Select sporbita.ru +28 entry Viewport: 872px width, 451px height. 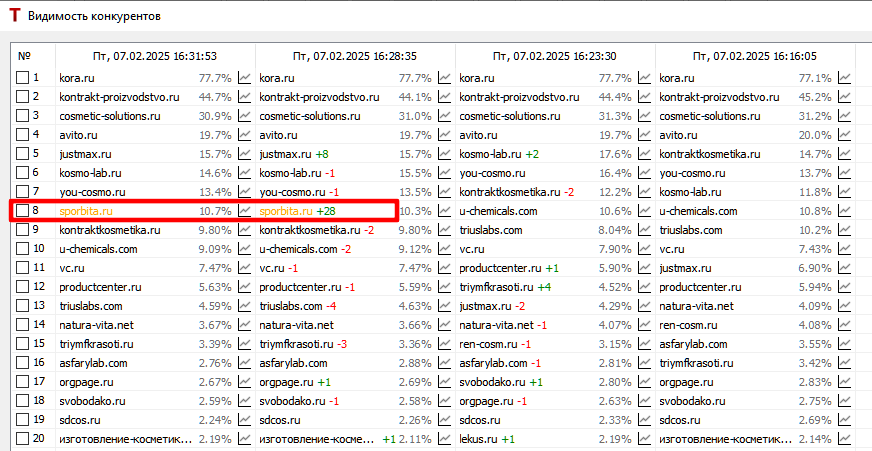pos(355,211)
